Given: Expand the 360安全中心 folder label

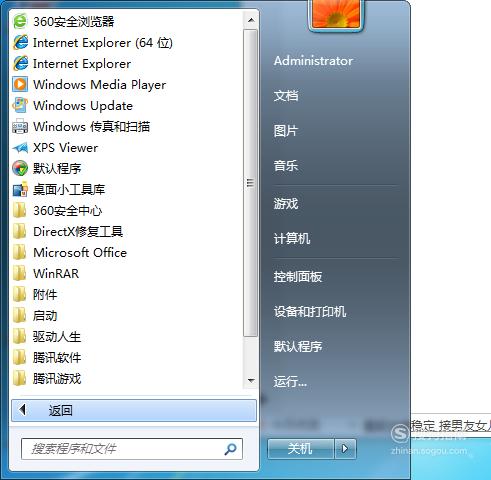Looking at the screenshot, I should [x=67, y=211].
